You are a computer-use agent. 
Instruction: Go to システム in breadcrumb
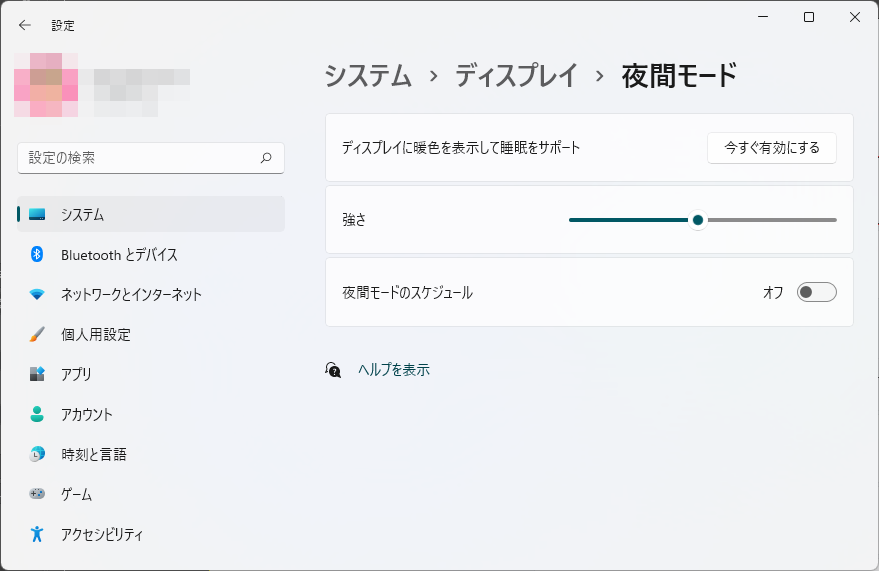[368, 76]
